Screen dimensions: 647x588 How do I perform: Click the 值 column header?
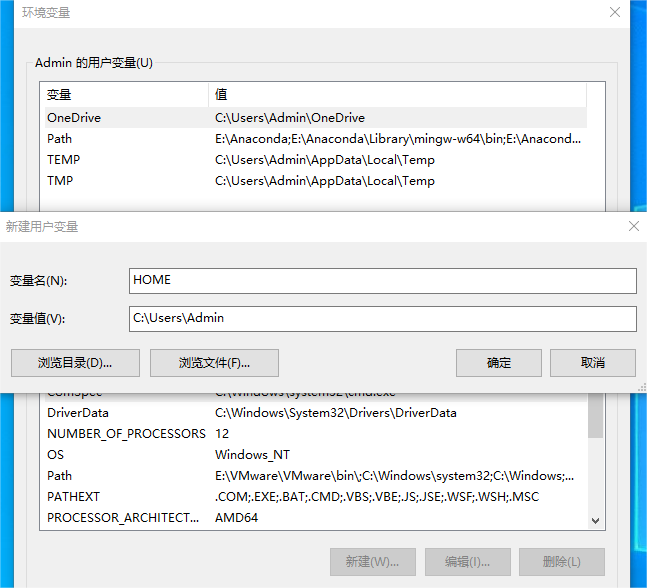point(396,95)
